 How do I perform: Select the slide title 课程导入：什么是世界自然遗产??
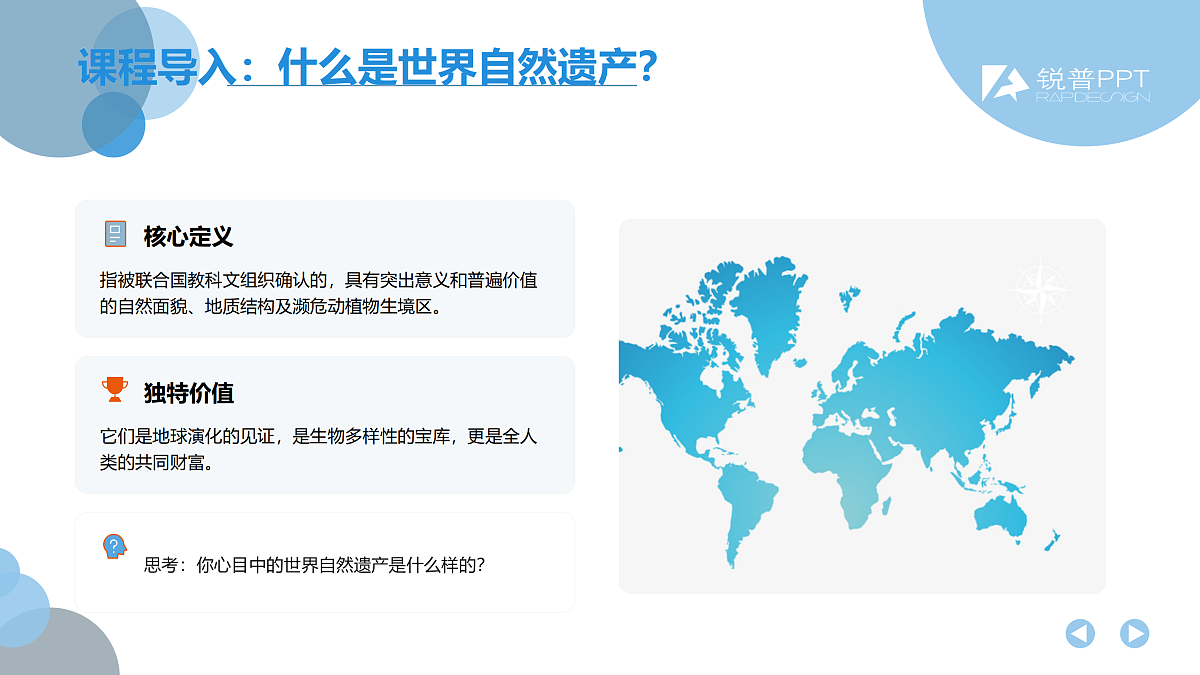[x=367, y=68]
